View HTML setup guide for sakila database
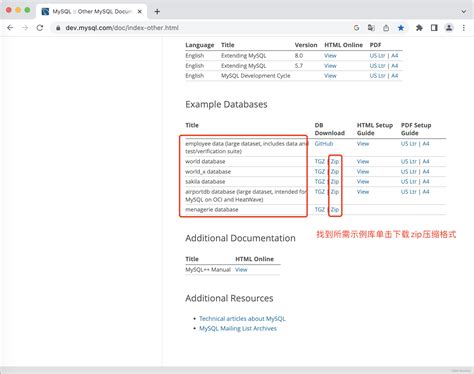The image size is (474, 374). pyautogui.click(x=363, y=182)
